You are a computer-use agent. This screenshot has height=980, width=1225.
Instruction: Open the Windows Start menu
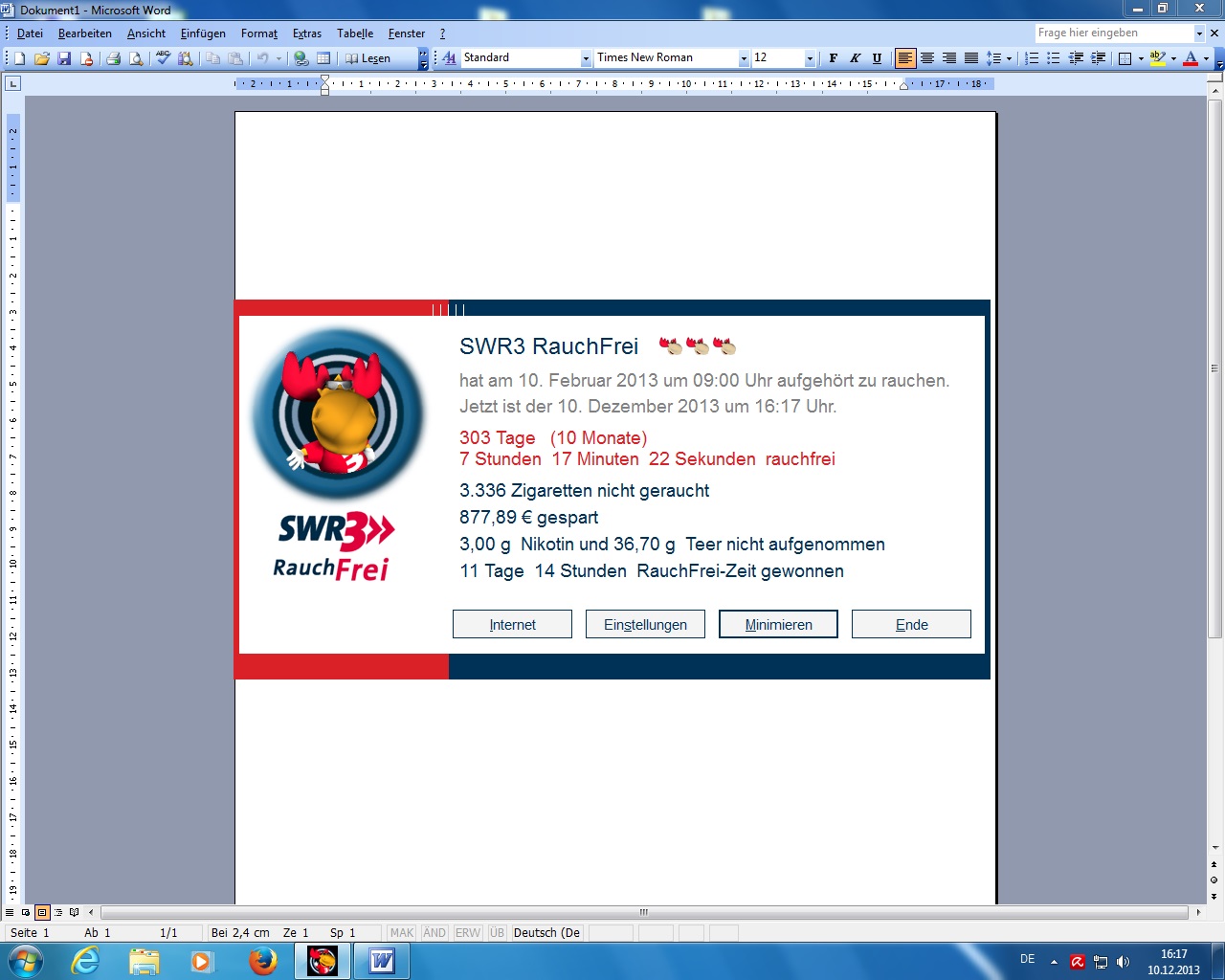tap(25, 961)
